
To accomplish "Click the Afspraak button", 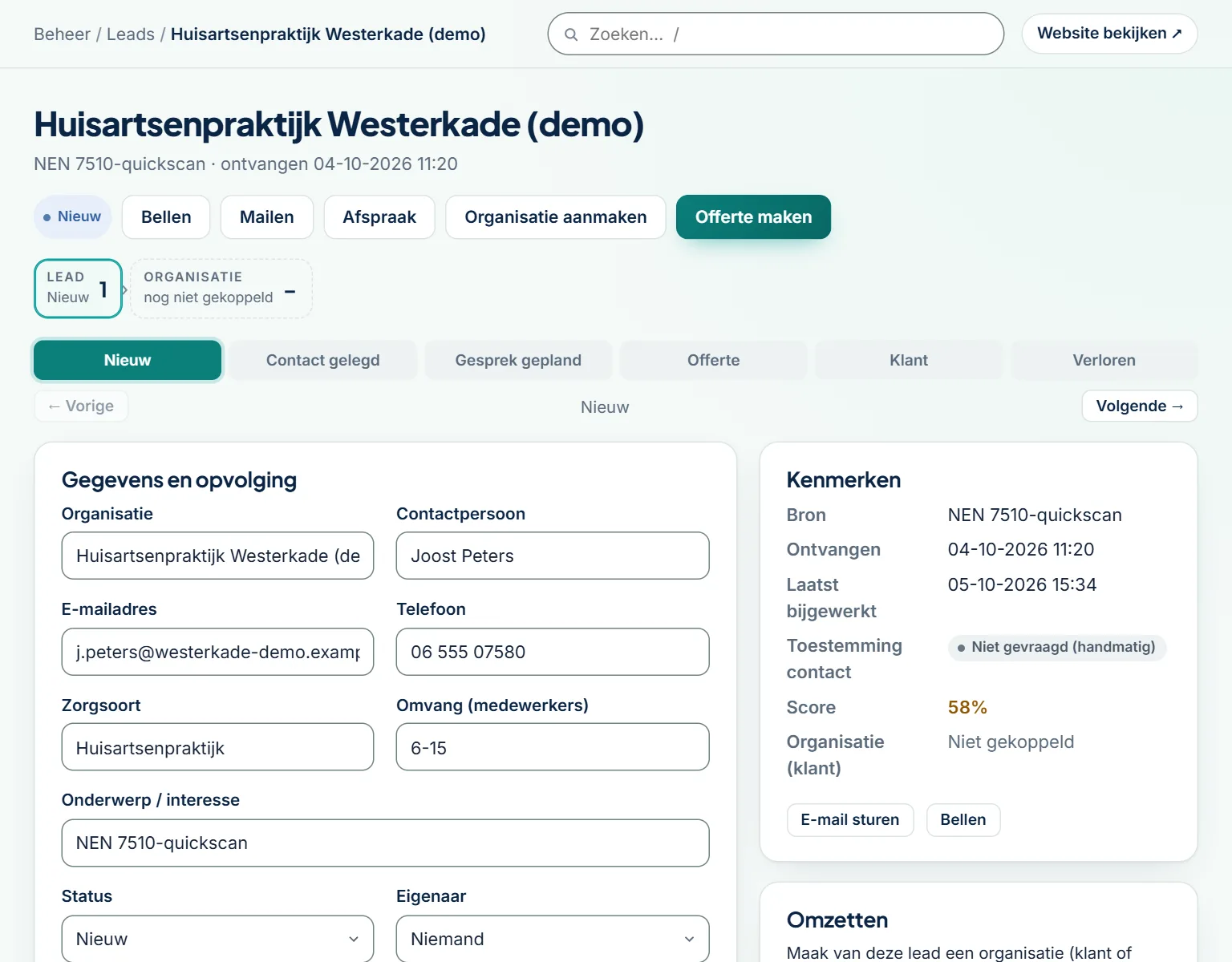I will click(x=379, y=217).
